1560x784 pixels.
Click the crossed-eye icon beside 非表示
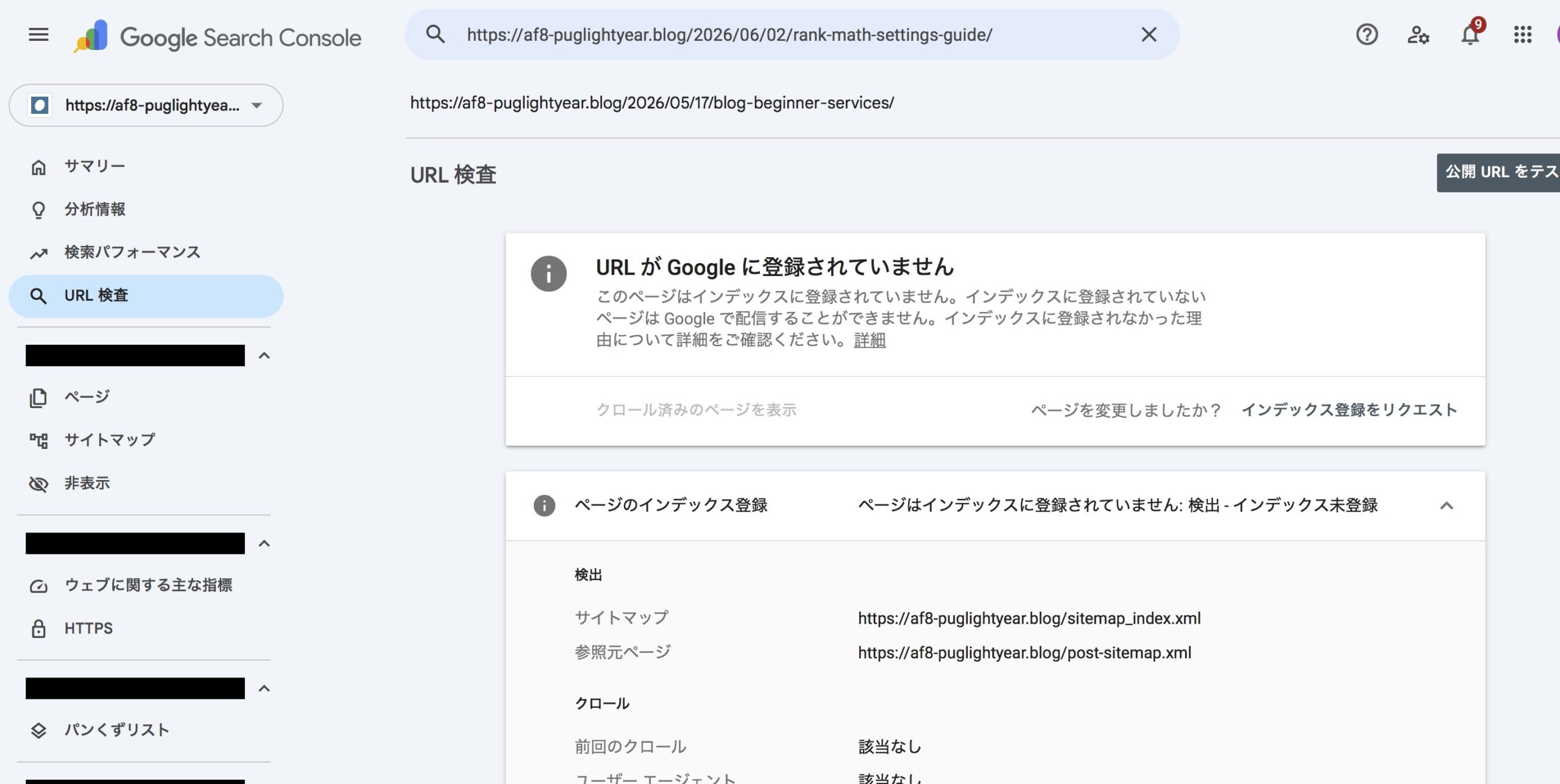click(x=38, y=484)
